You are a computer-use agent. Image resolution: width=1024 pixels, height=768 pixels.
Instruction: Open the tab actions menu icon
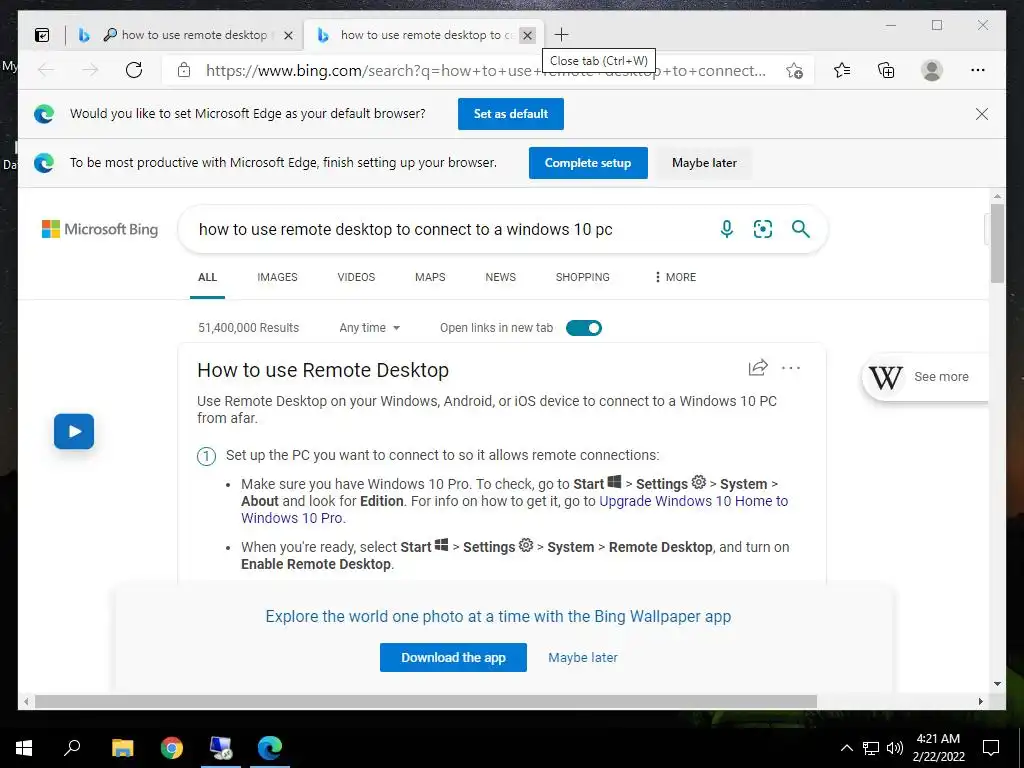tap(42, 35)
